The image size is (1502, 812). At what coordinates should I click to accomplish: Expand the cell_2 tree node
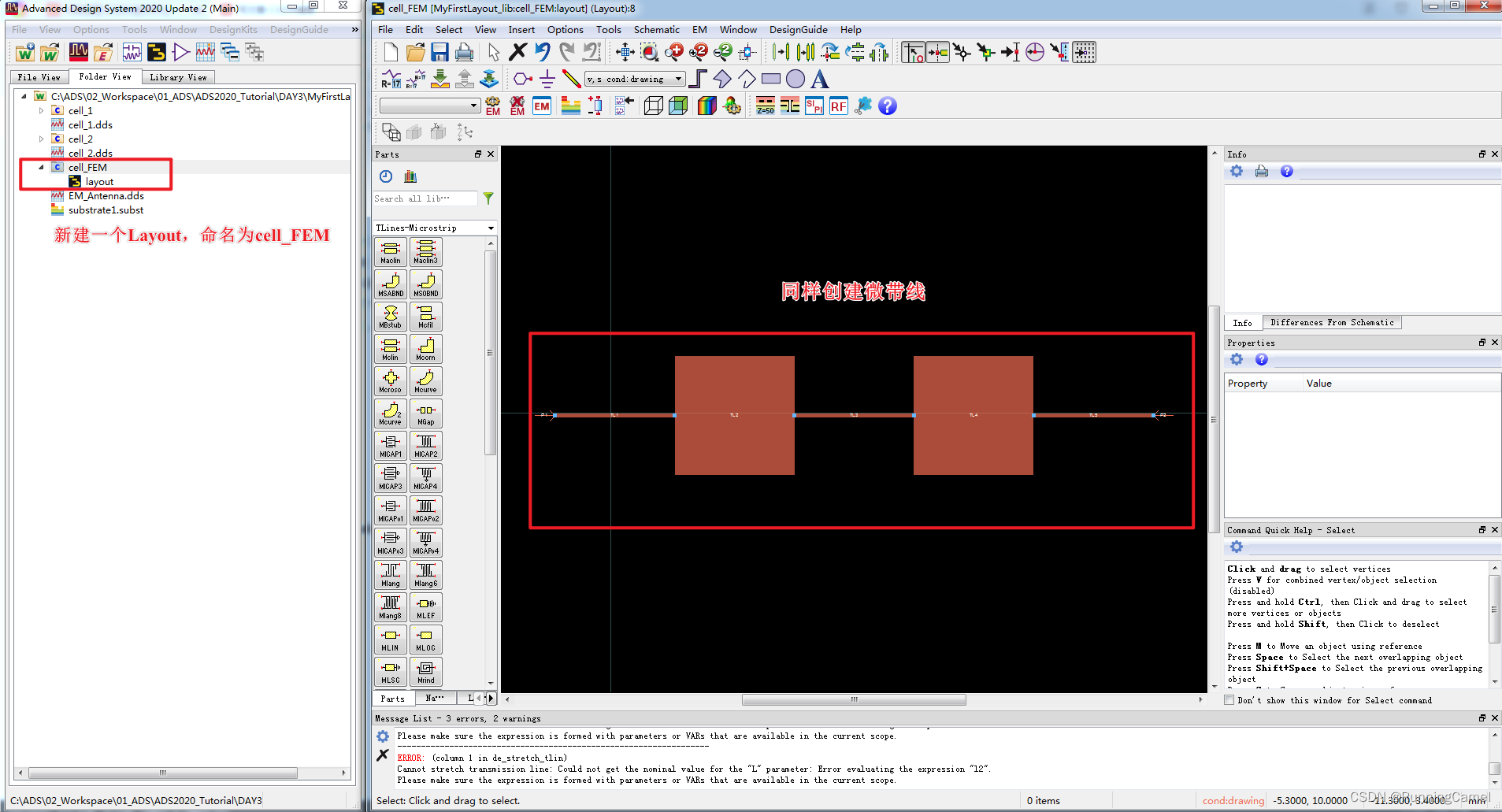(41, 139)
